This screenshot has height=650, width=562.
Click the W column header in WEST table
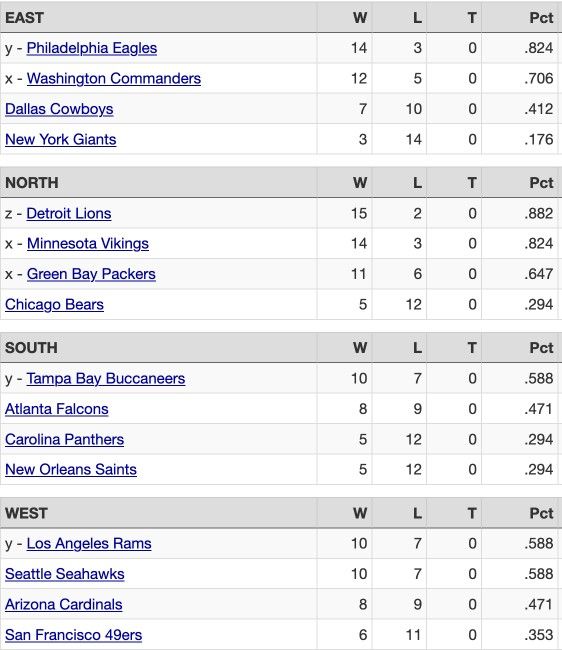click(x=360, y=513)
